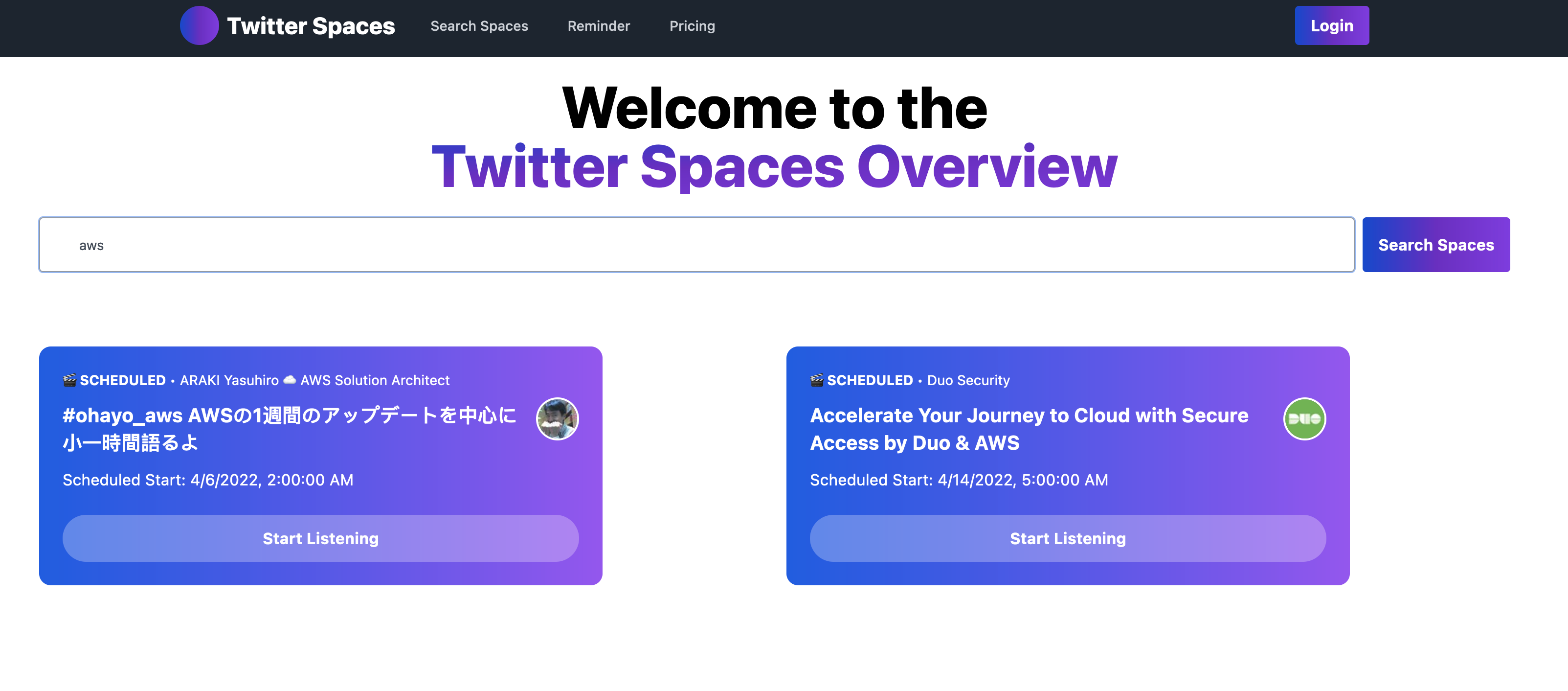Click the Twitter Spaces Overview heading

pos(774,166)
